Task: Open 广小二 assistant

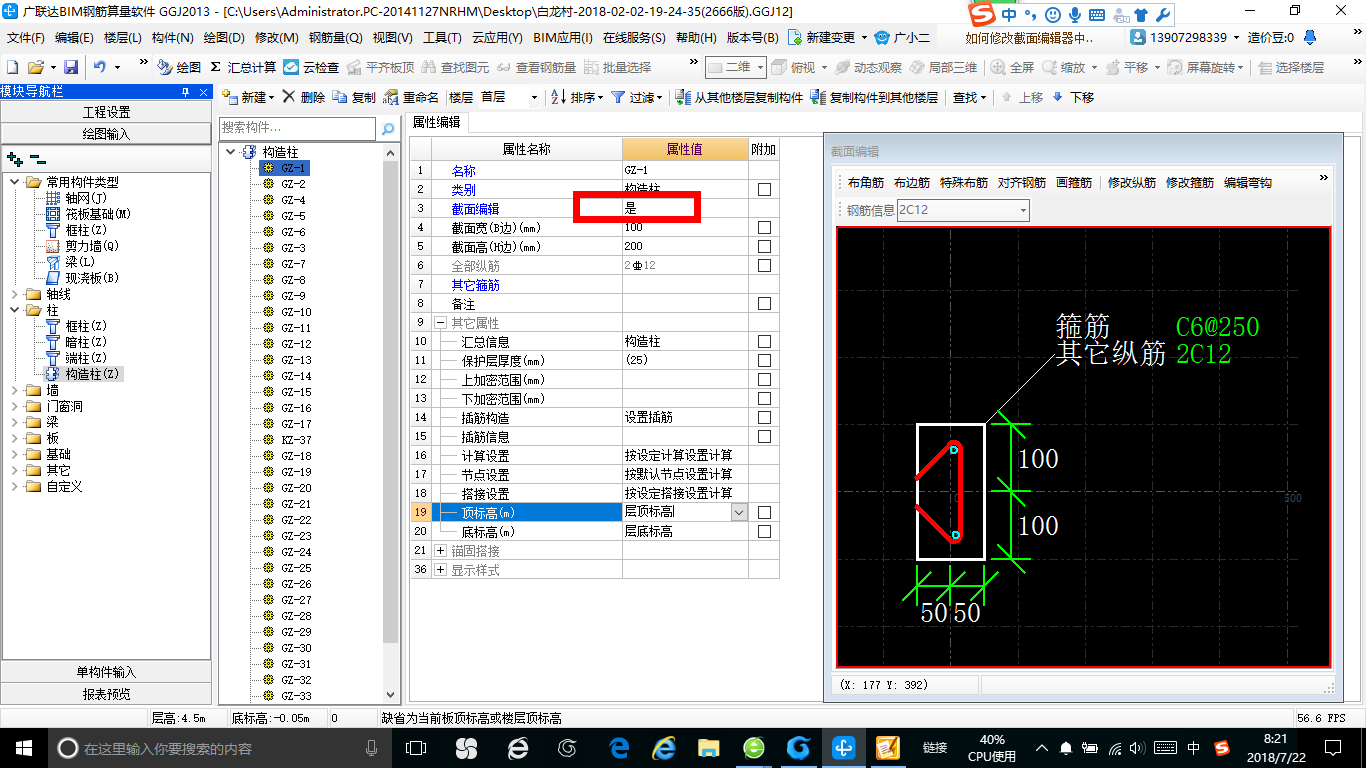Action: point(902,37)
